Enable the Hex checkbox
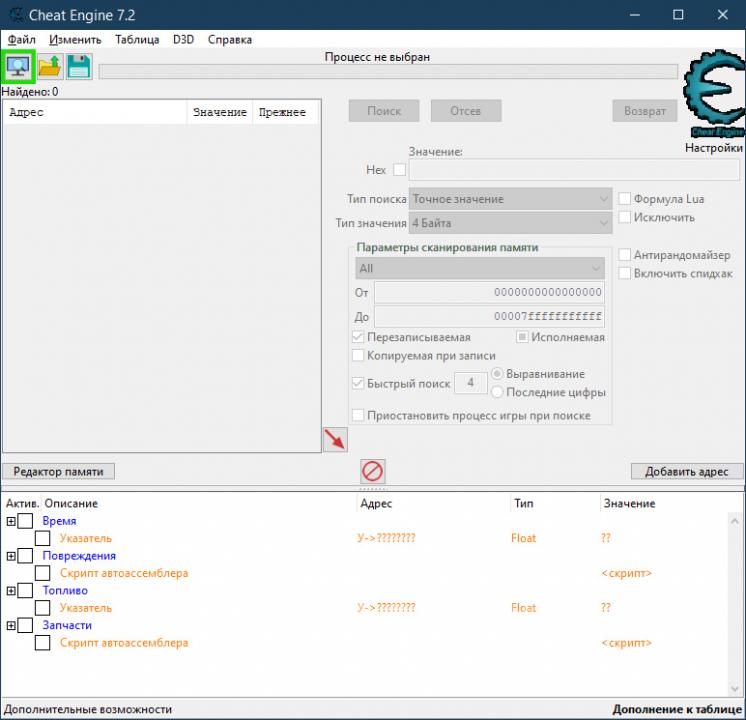 [400, 170]
